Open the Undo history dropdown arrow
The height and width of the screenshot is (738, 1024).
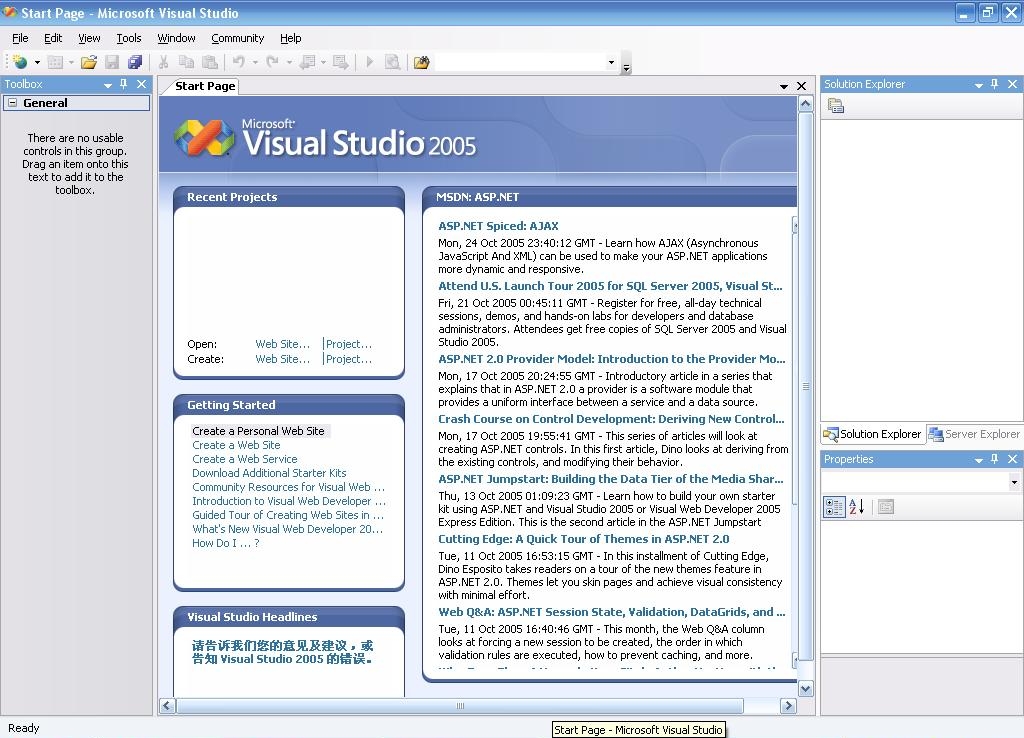coord(255,63)
